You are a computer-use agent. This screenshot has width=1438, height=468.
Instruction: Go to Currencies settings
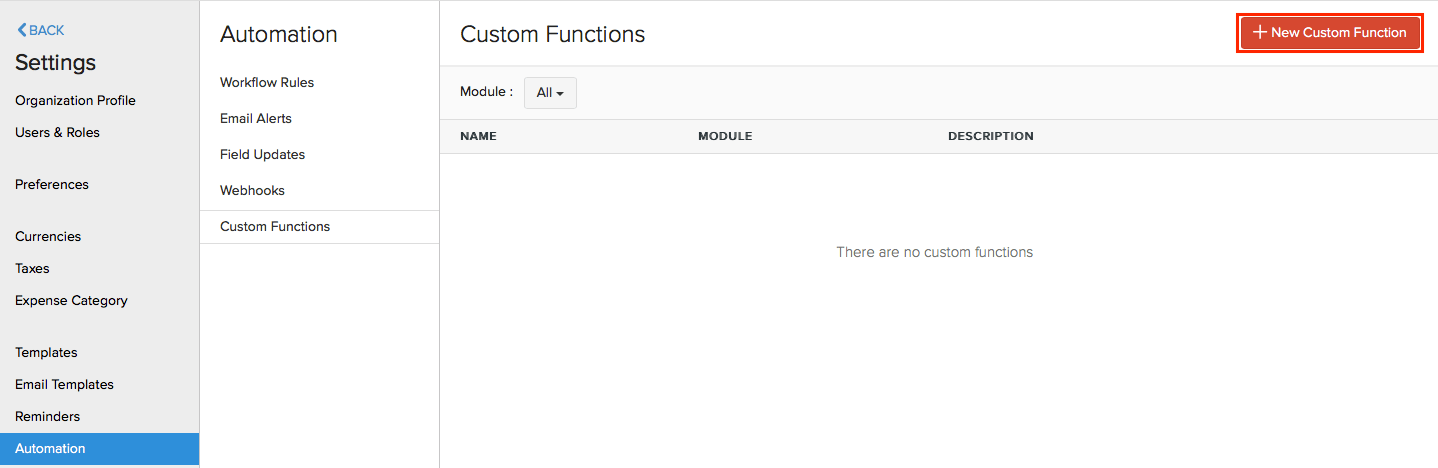pyautogui.click(x=48, y=236)
